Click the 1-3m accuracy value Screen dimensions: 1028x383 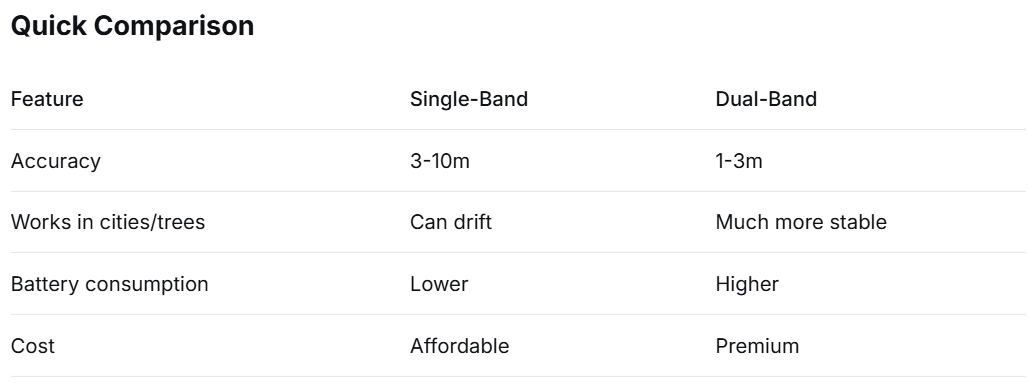(x=739, y=161)
